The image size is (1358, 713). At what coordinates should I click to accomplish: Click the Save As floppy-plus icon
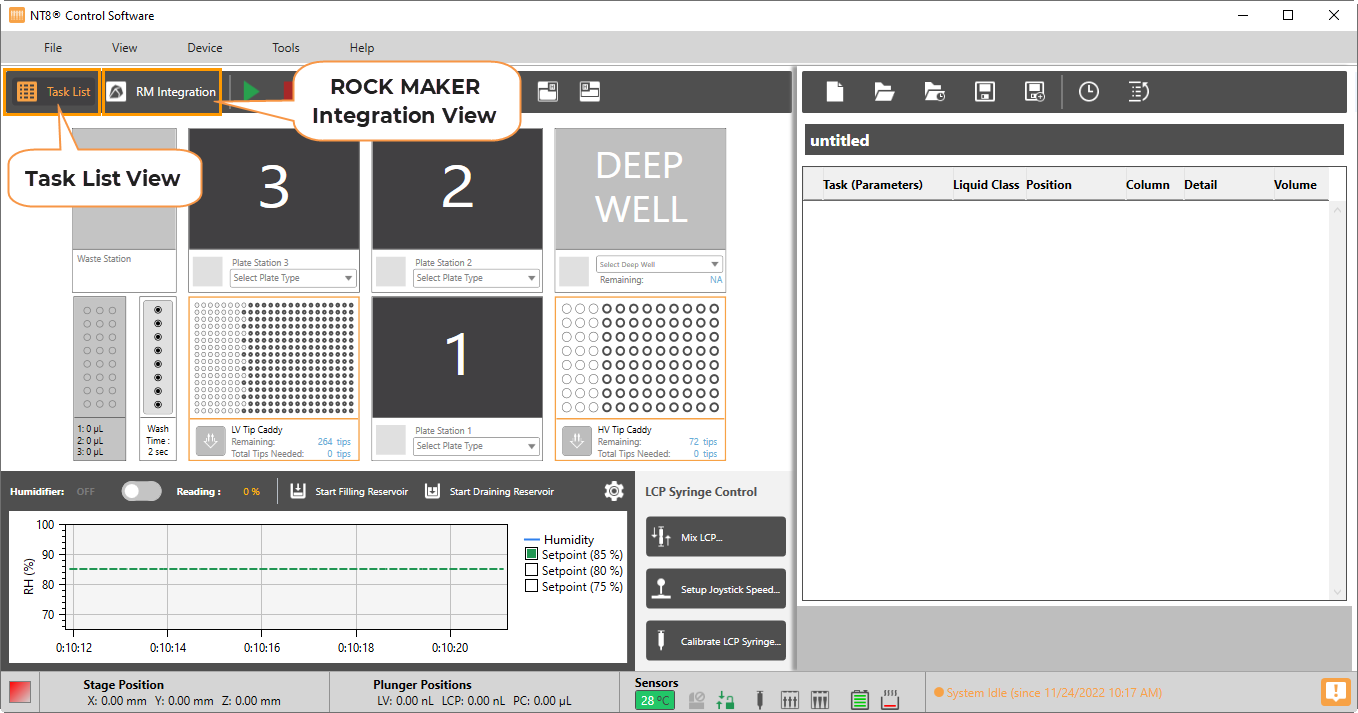1035,92
